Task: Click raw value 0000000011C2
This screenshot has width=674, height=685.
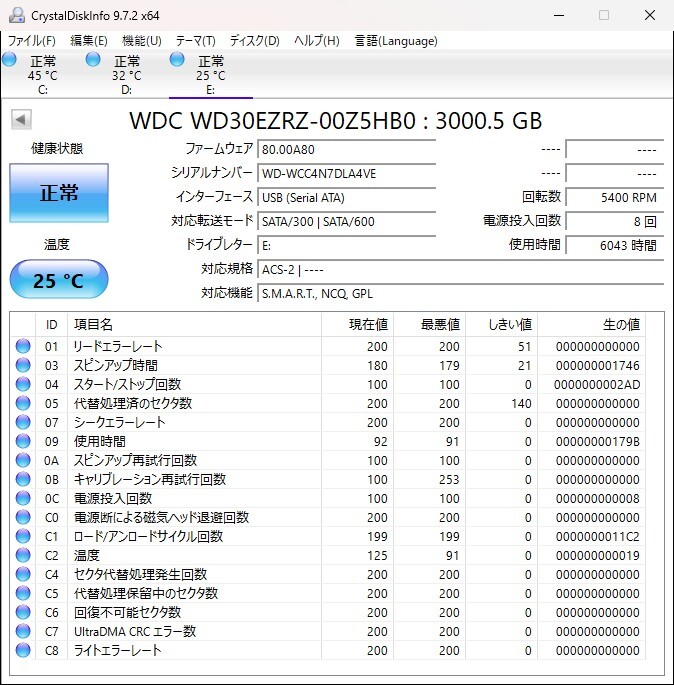Action: coord(597,536)
